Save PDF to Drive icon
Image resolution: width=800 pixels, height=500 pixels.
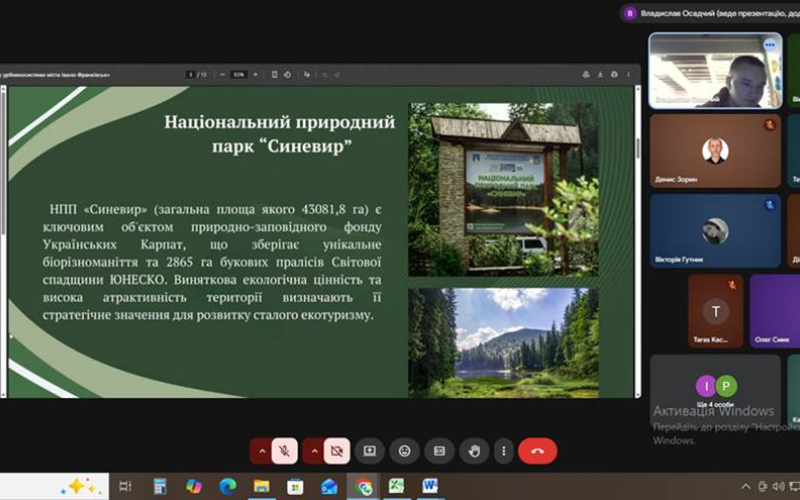tap(586, 74)
